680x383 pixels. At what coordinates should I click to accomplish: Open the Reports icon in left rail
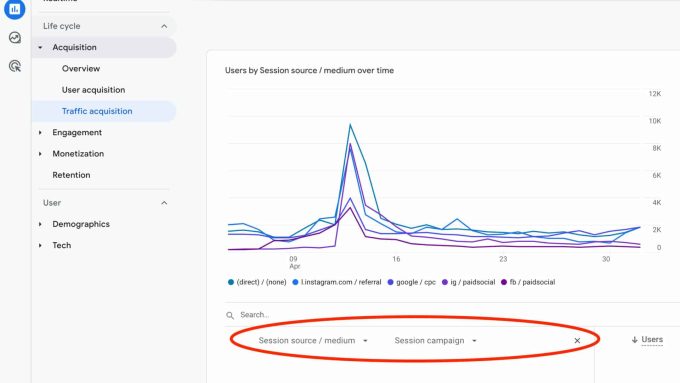pyautogui.click(x=15, y=8)
